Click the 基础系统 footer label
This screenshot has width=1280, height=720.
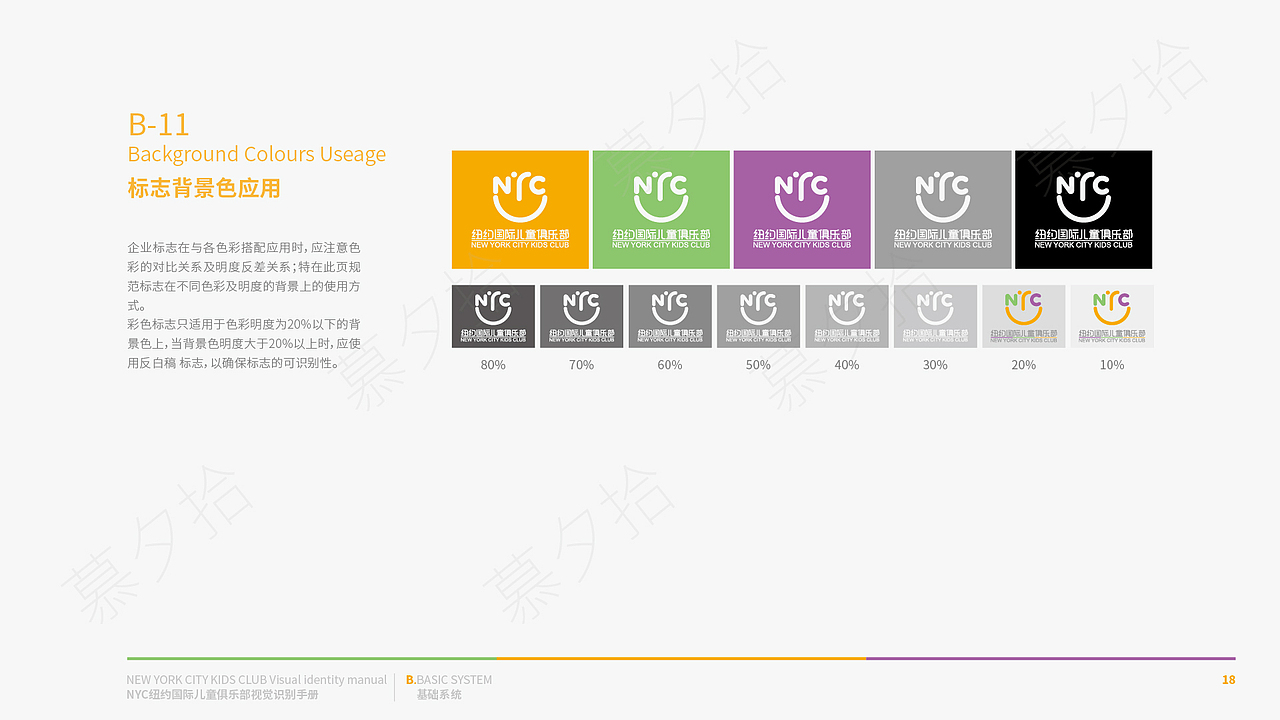tap(439, 694)
